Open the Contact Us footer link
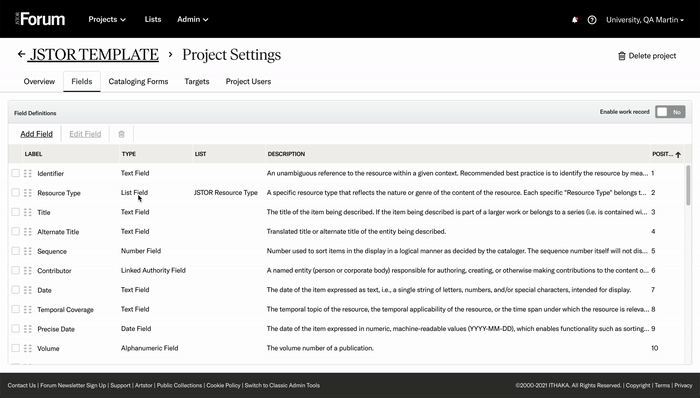The image size is (700, 398). (x=21, y=386)
